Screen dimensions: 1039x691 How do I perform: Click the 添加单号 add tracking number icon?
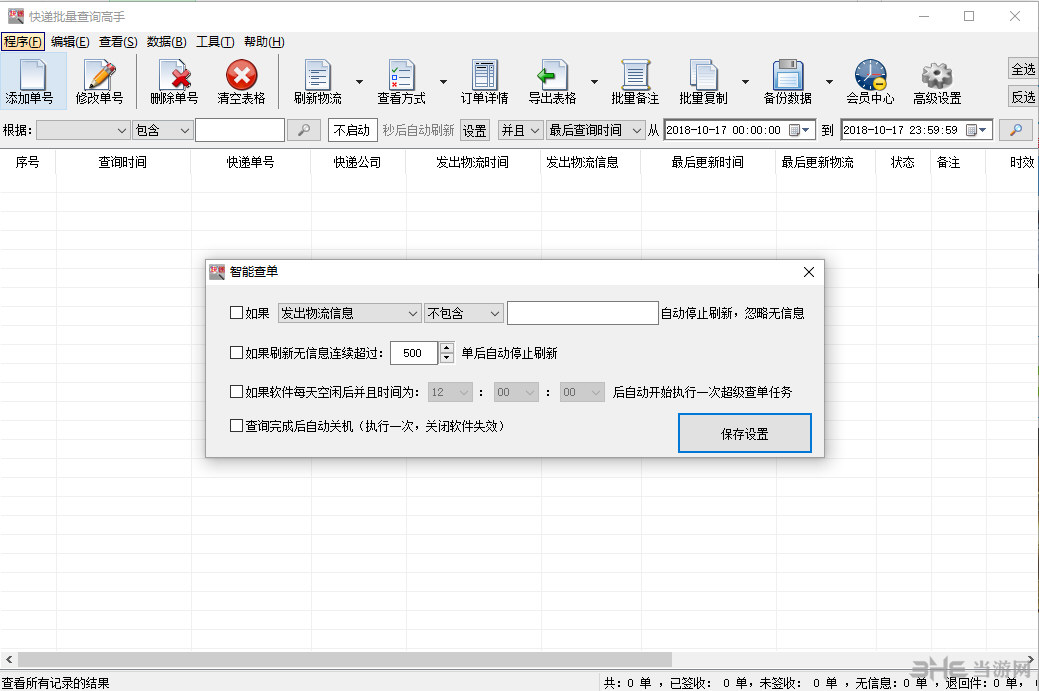[x=32, y=75]
